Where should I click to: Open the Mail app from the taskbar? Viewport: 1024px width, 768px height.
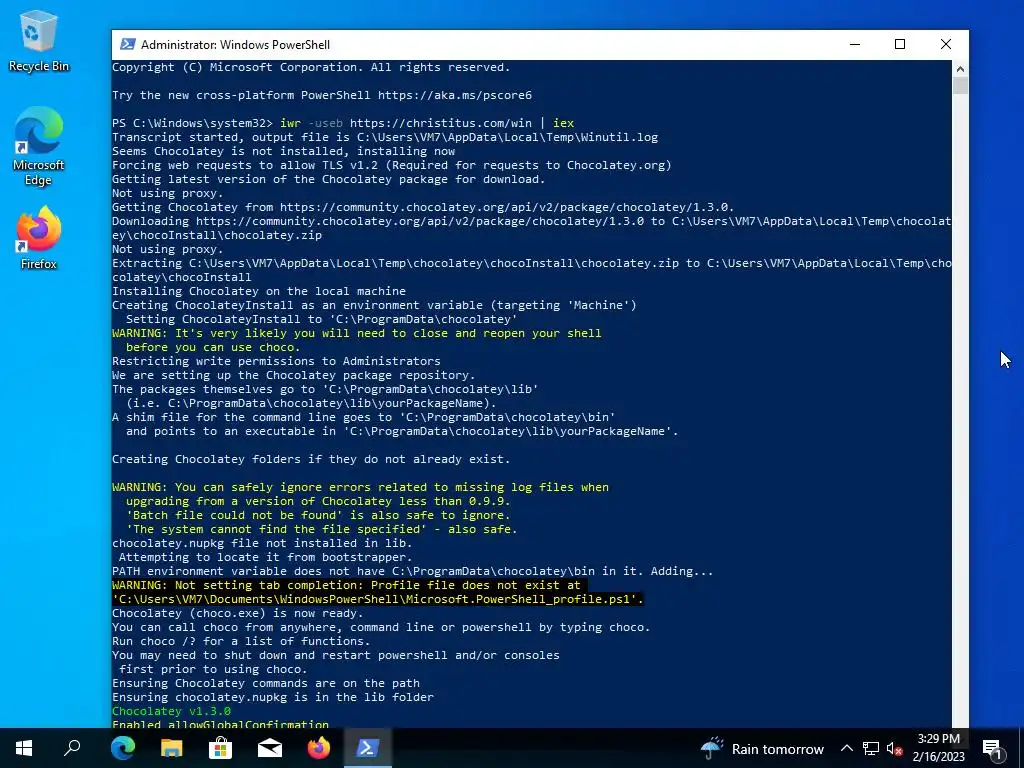coord(270,748)
